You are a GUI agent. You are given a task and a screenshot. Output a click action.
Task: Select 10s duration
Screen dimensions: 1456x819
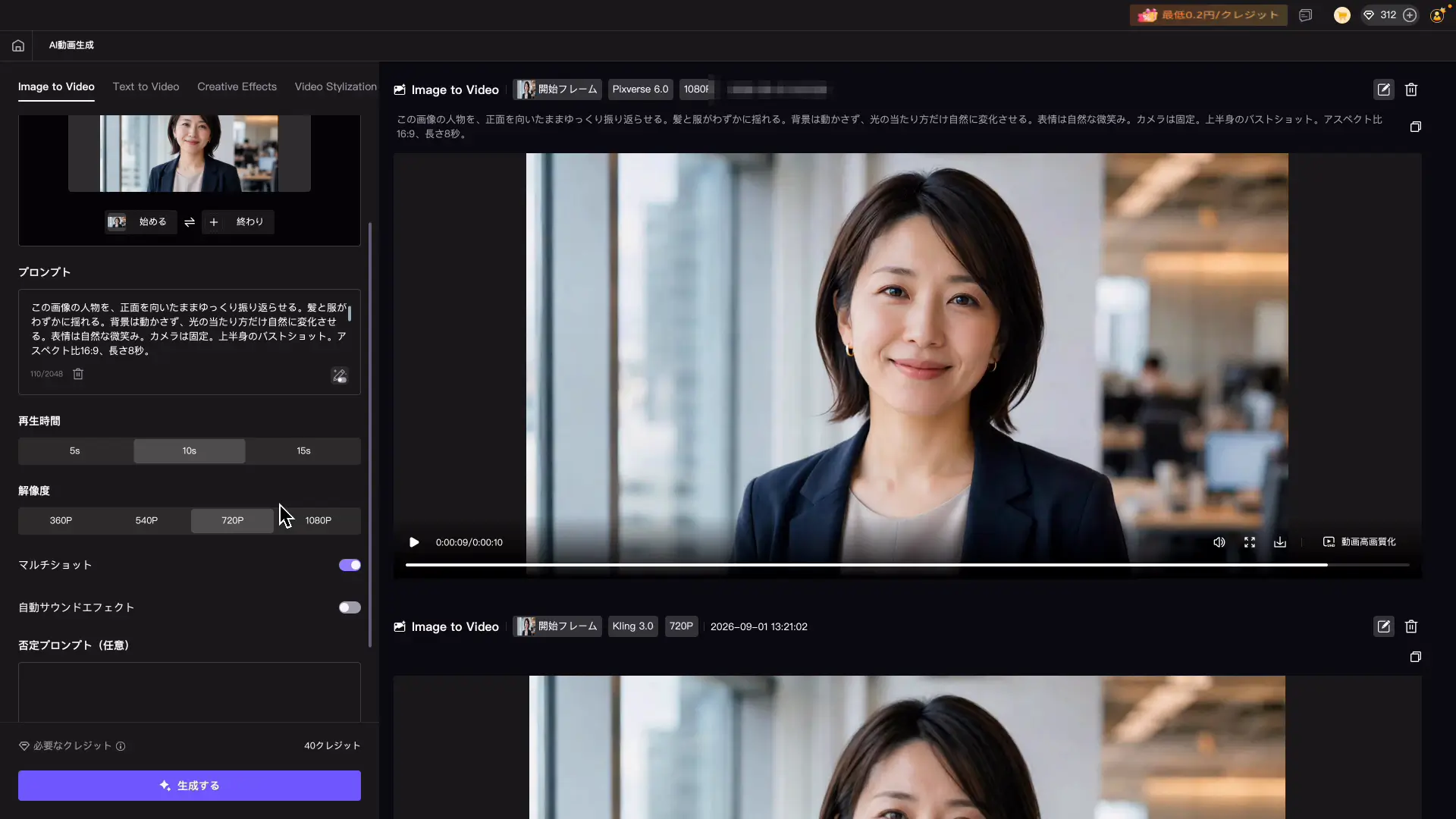190,451
